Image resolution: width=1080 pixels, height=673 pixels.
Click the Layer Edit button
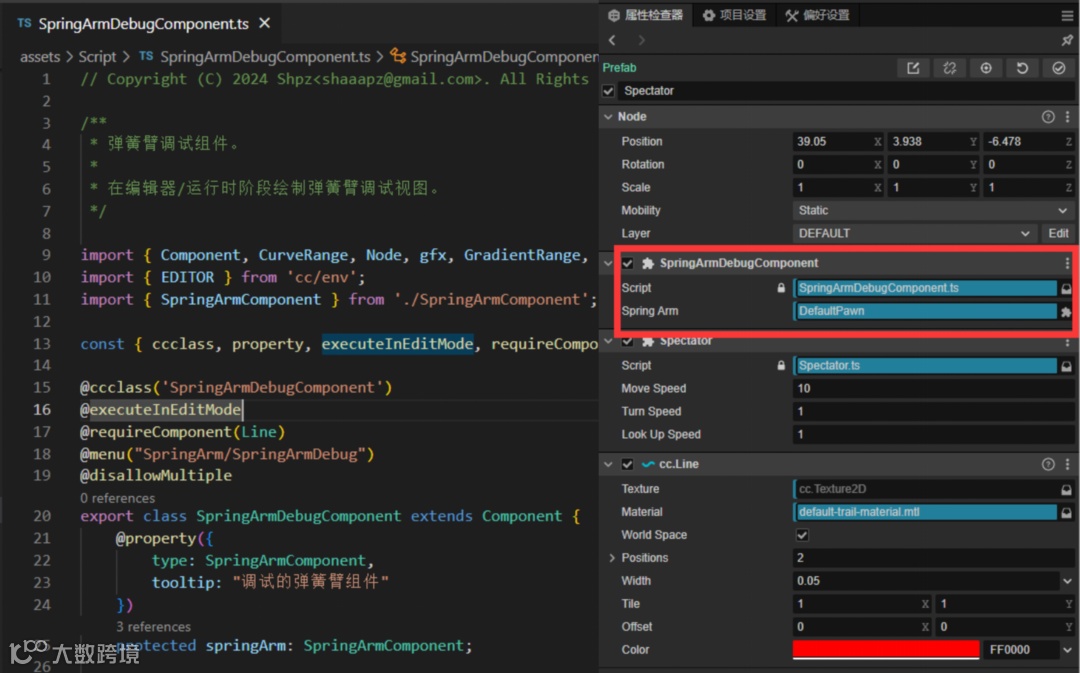point(1058,234)
